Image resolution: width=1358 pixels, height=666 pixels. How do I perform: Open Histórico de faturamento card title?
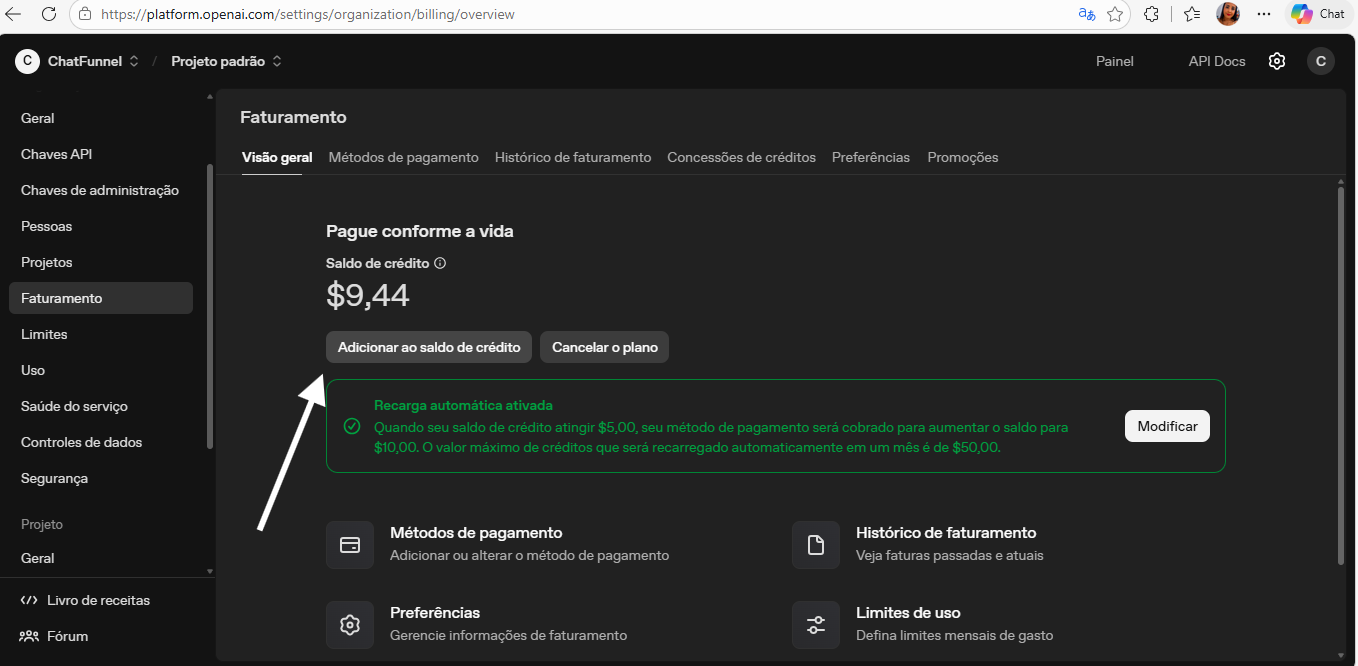(946, 533)
